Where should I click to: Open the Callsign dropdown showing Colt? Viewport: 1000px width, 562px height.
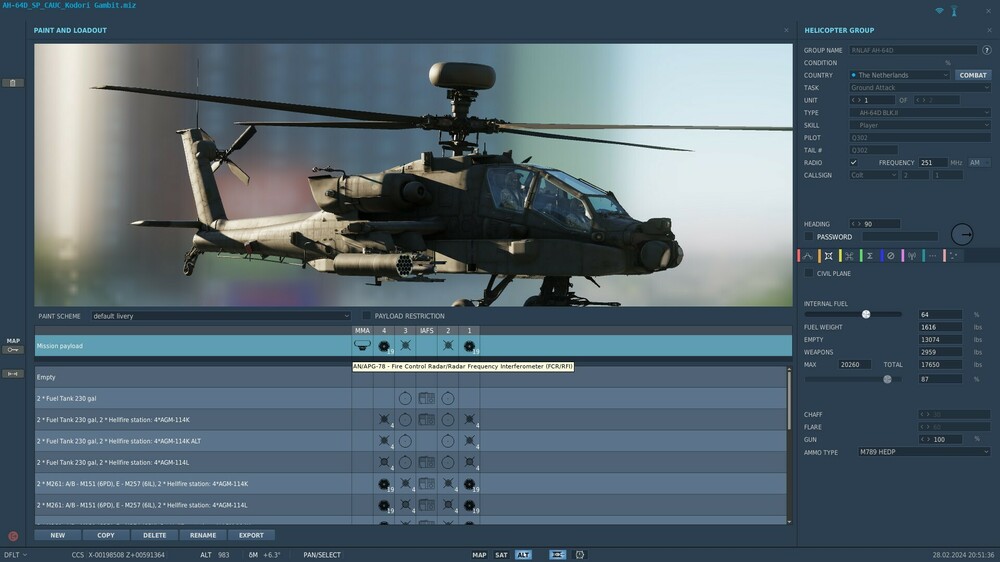873,175
